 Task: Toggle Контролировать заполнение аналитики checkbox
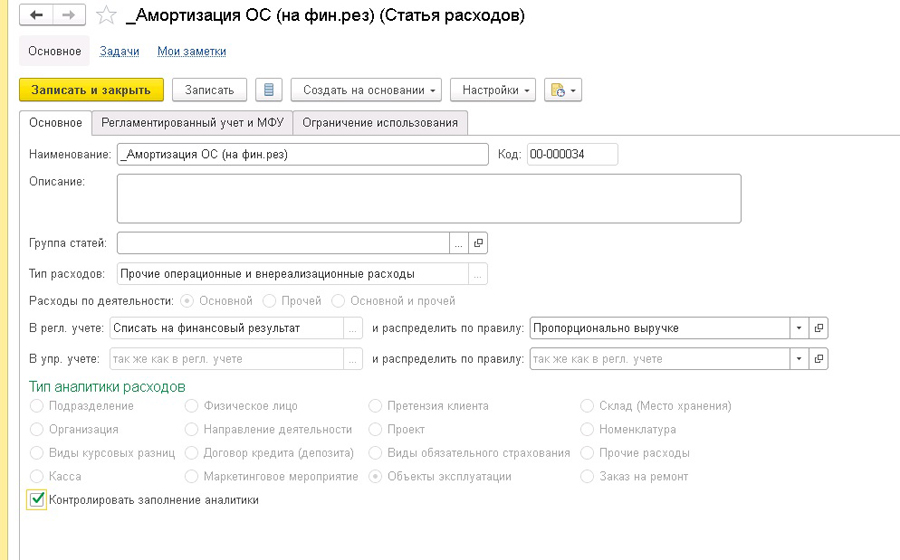37,500
